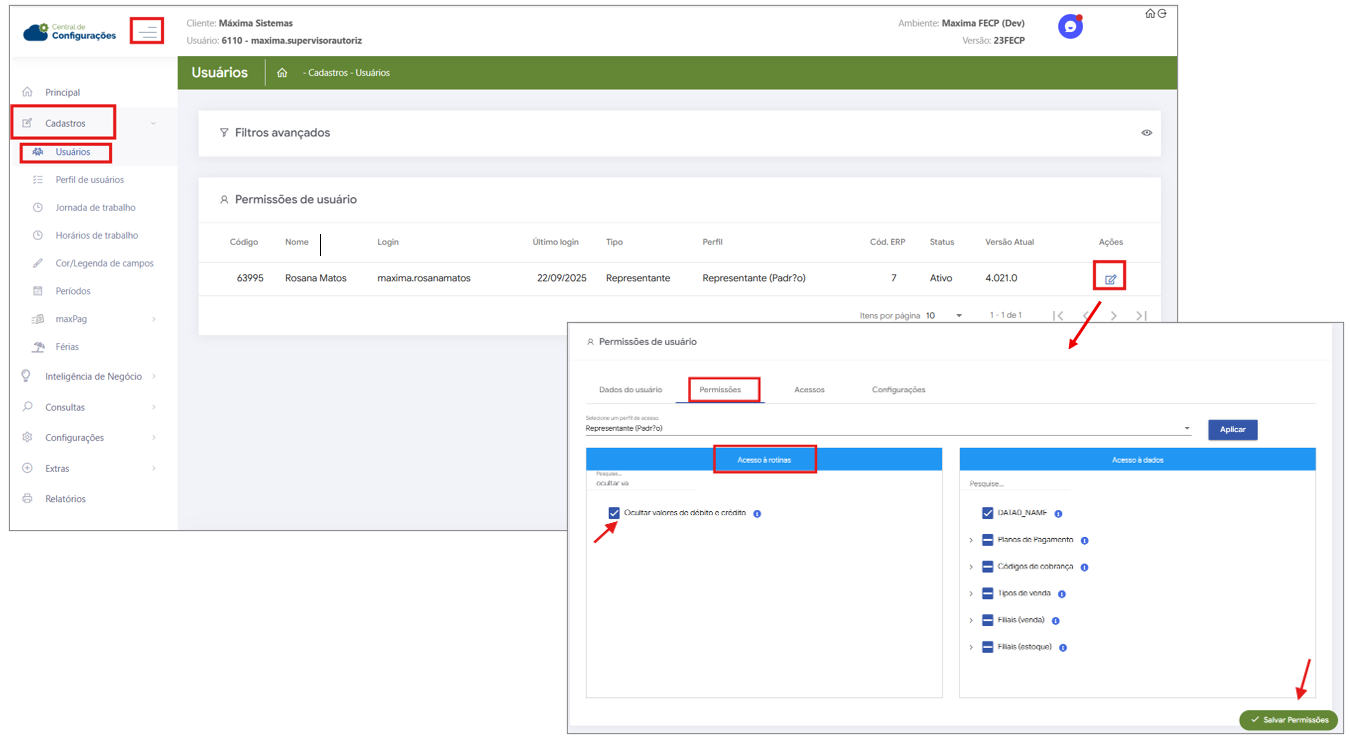Toggle the eye icon in Filtros avançados
Image resolution: width=1350 pixels, height=737 pixels.
point(1146,133)
